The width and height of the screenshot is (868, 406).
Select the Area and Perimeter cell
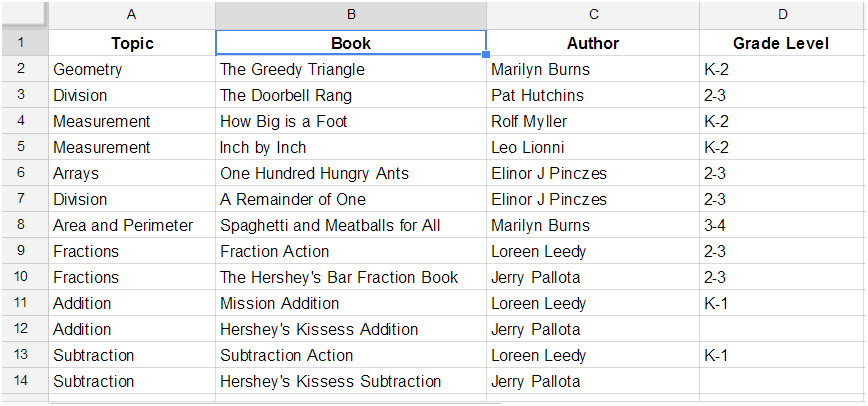click(132, 225)
